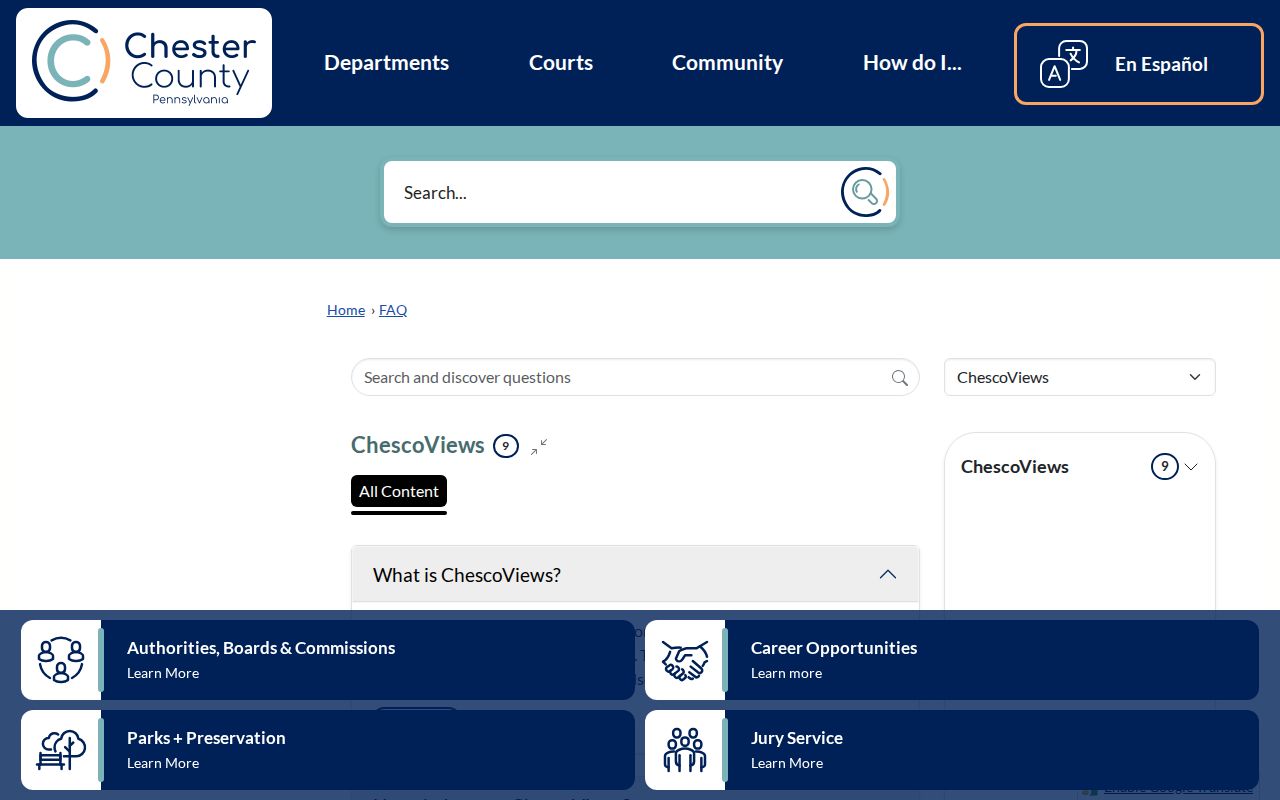Expand the ChescoViews sidebar chevron
1280x800 pixels.
[1191, 467]
